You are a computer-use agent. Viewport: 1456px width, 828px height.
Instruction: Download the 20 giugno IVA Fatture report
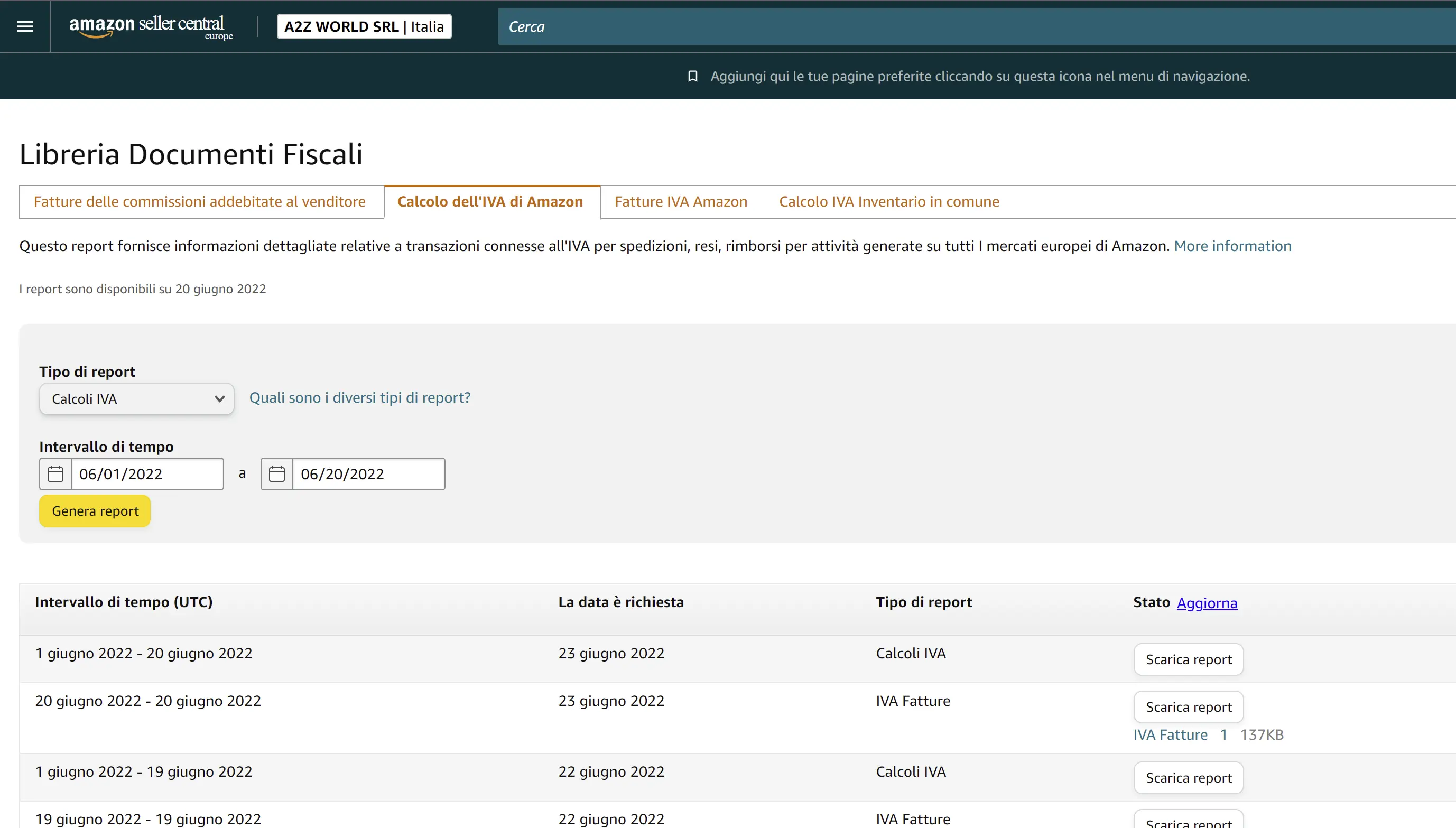[1188, 707]
